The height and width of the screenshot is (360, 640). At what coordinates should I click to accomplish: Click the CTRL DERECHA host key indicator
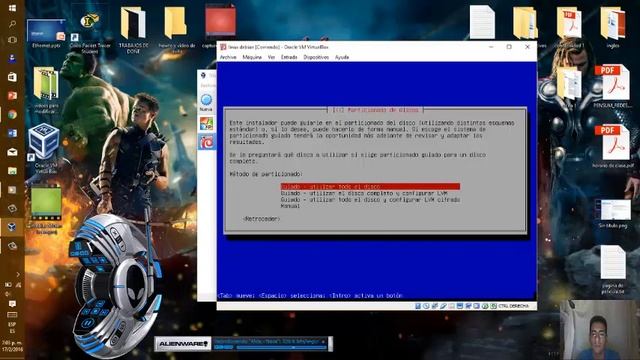513,306
